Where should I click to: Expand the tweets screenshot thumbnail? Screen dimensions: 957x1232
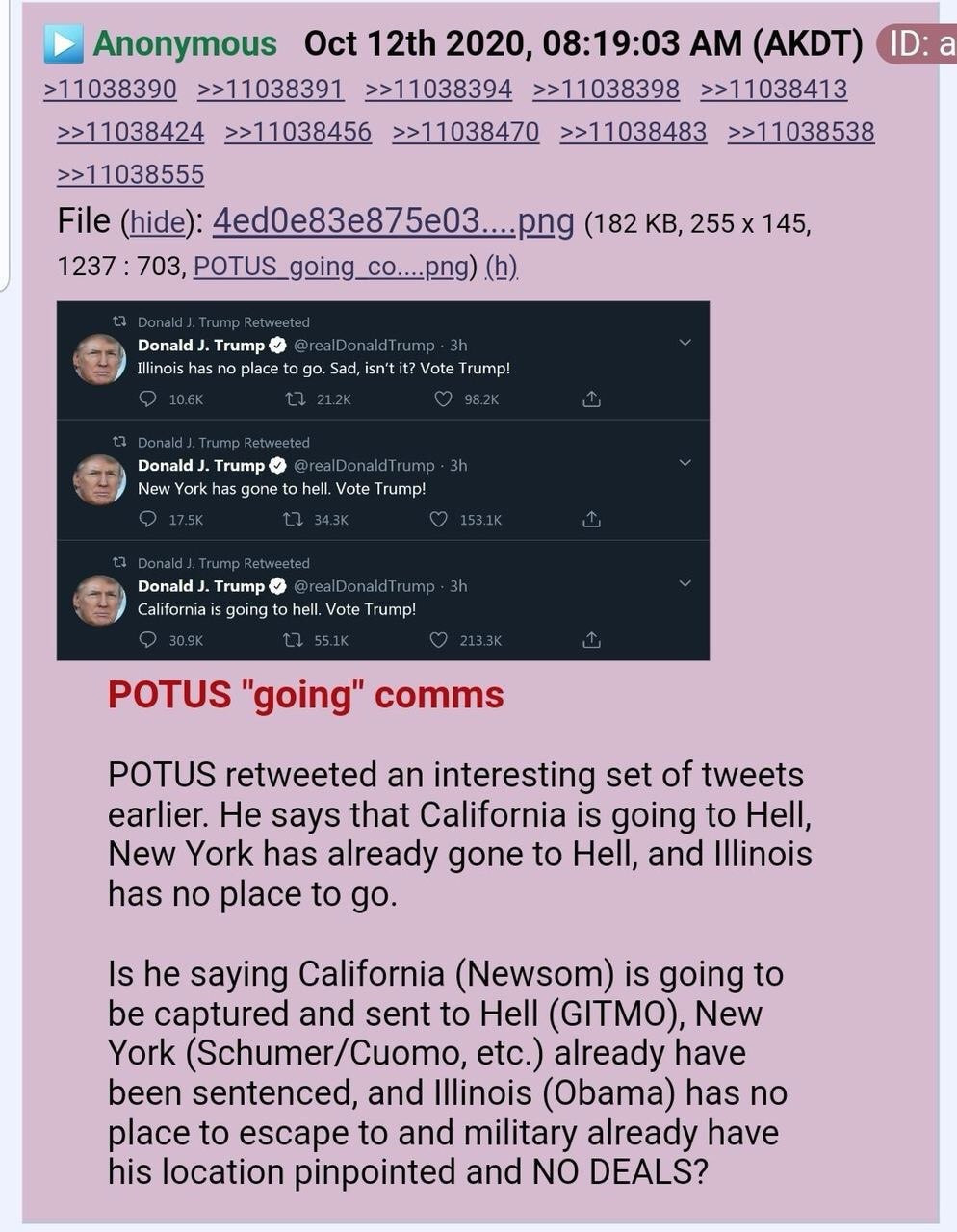click(x=383, y=481)
